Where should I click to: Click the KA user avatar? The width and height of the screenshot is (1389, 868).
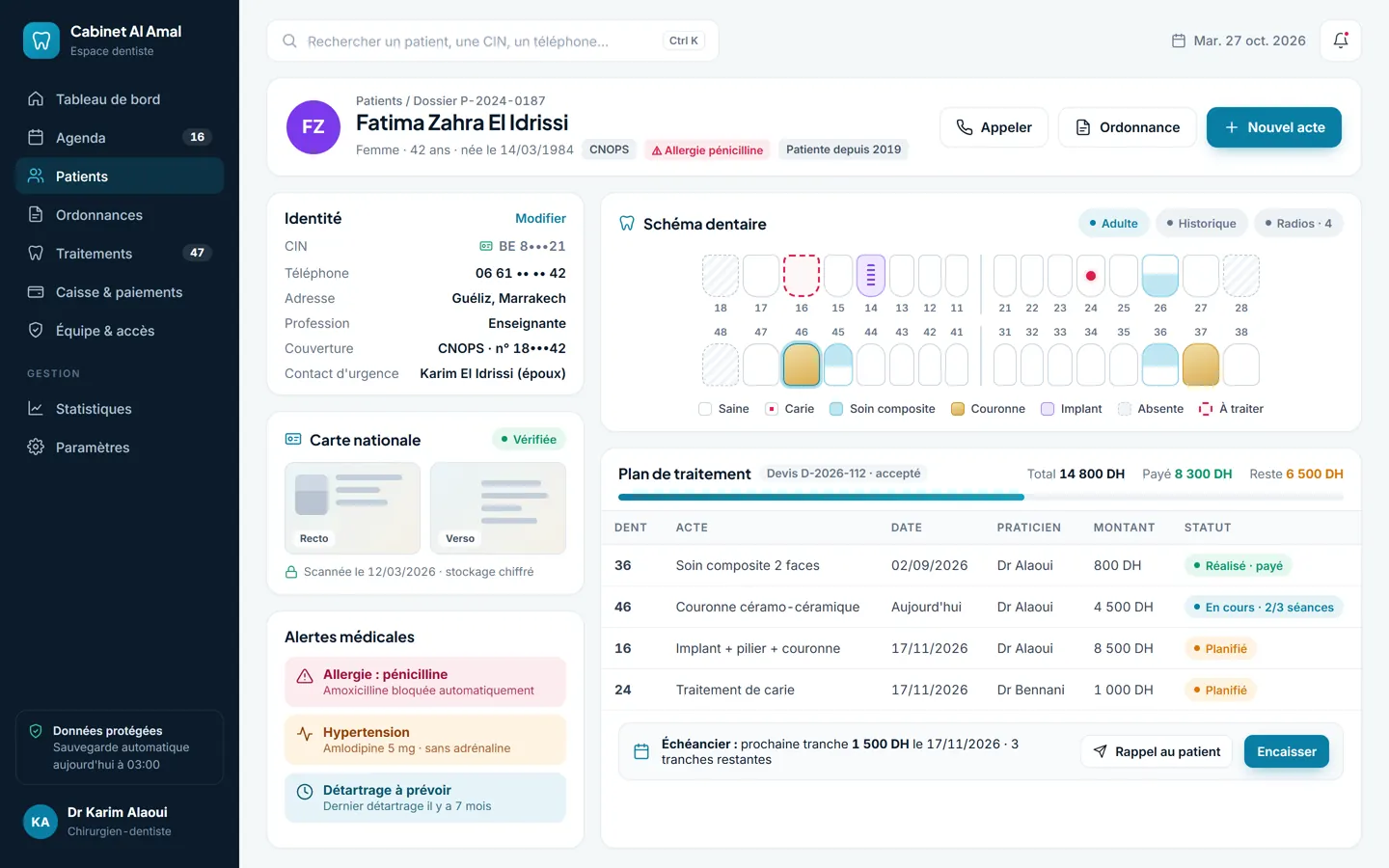click(41, 822)
